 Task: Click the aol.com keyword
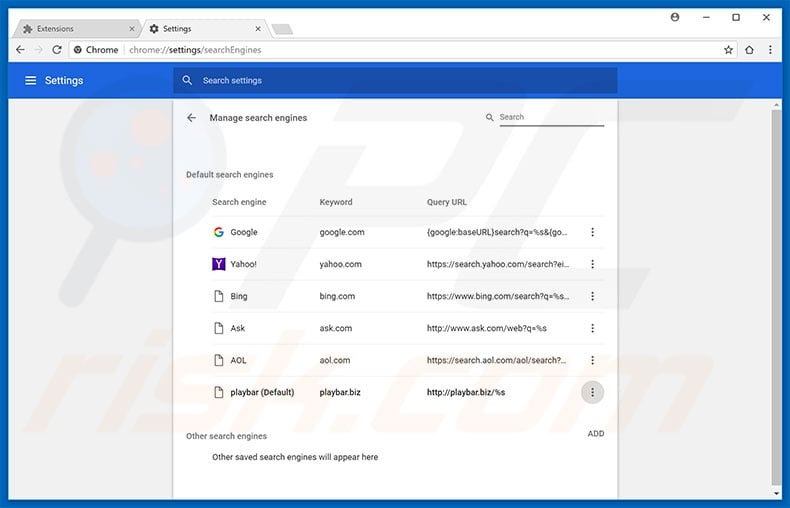click(x=335, y=360)
